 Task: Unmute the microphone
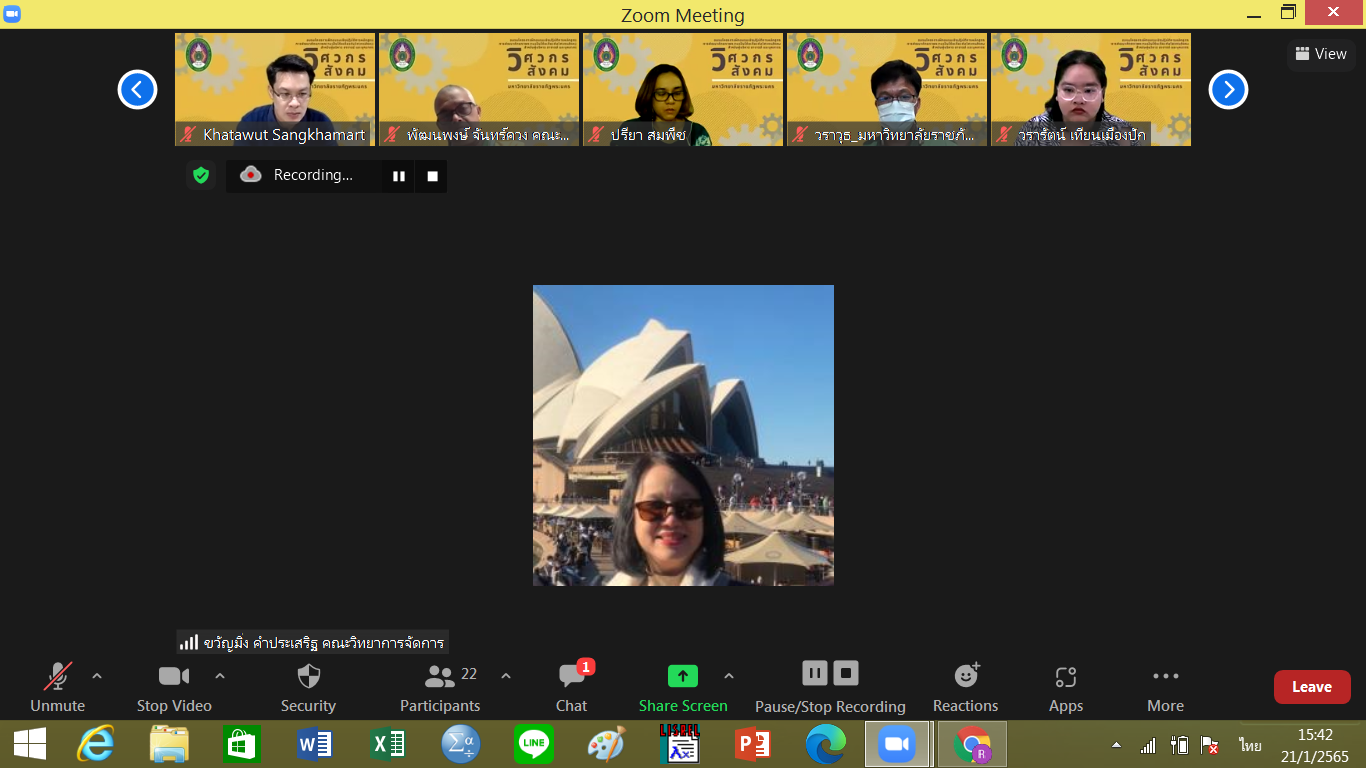[57, 687]
